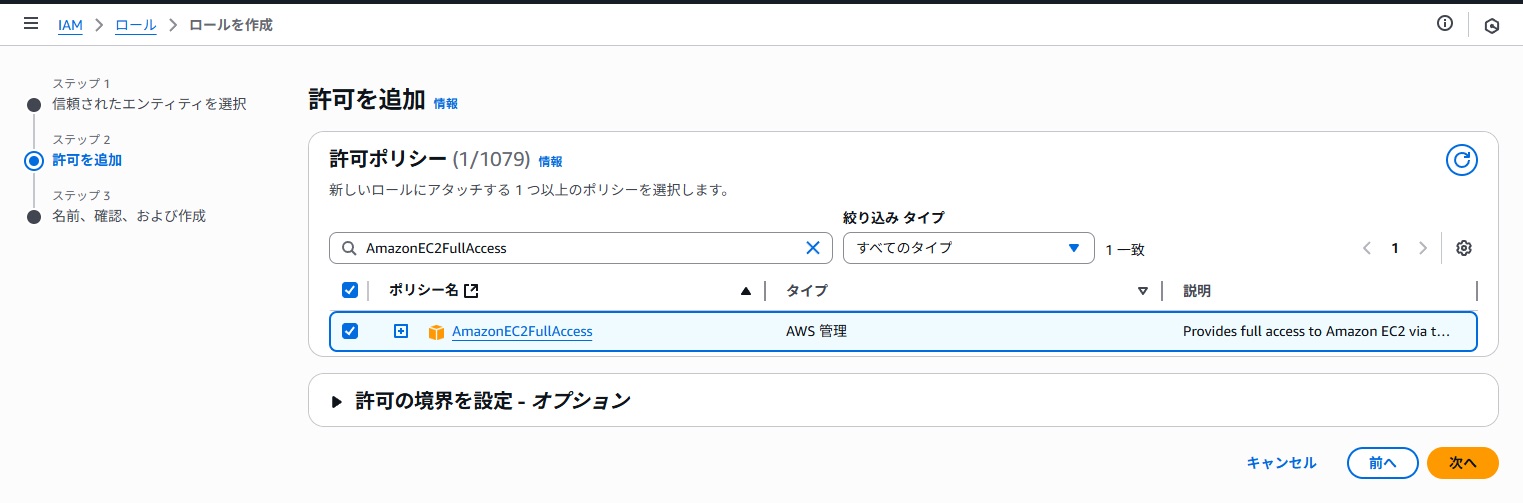Uncheck the AmazonEC2FullAccess policy checkbox
The image size is (1523, 503).
point(350,331)
